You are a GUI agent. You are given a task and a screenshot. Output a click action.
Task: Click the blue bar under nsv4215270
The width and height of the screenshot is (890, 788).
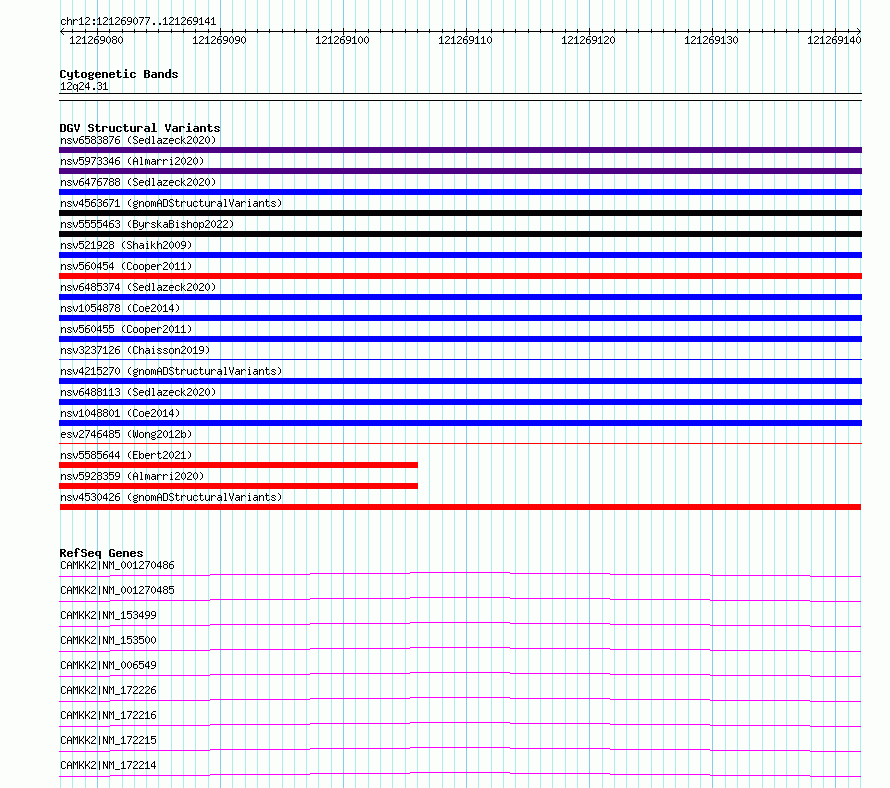[460, 381]
